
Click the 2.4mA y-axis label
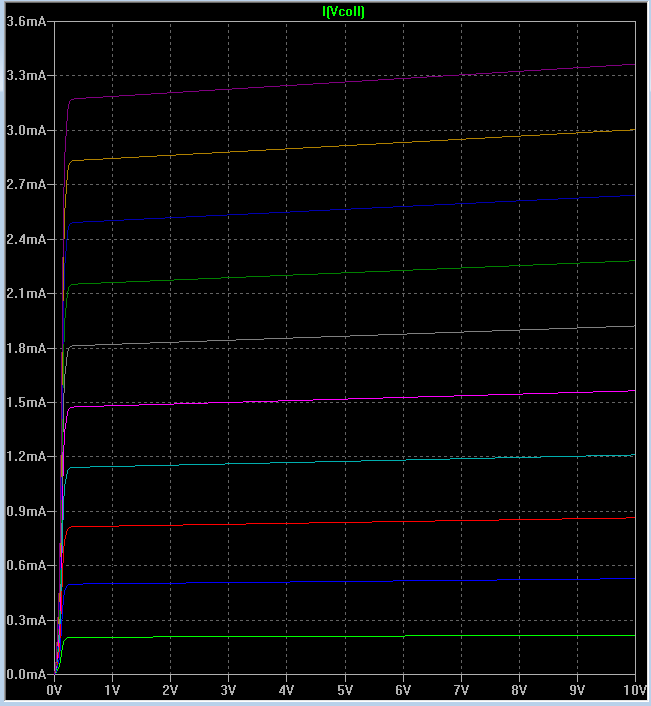pyautogui.click(x=26, y=239)
